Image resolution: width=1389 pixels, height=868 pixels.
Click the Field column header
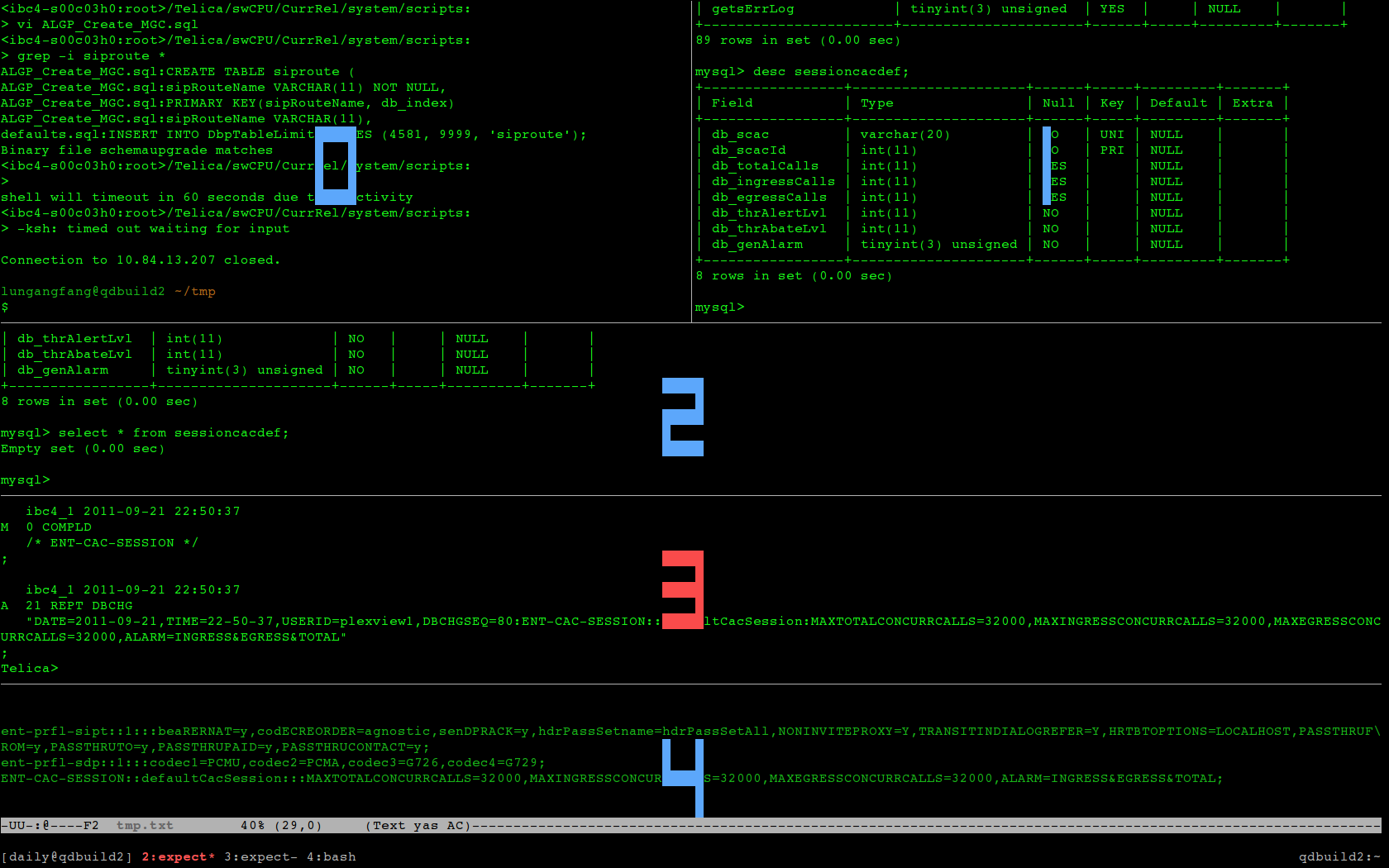tap(732, 103)
